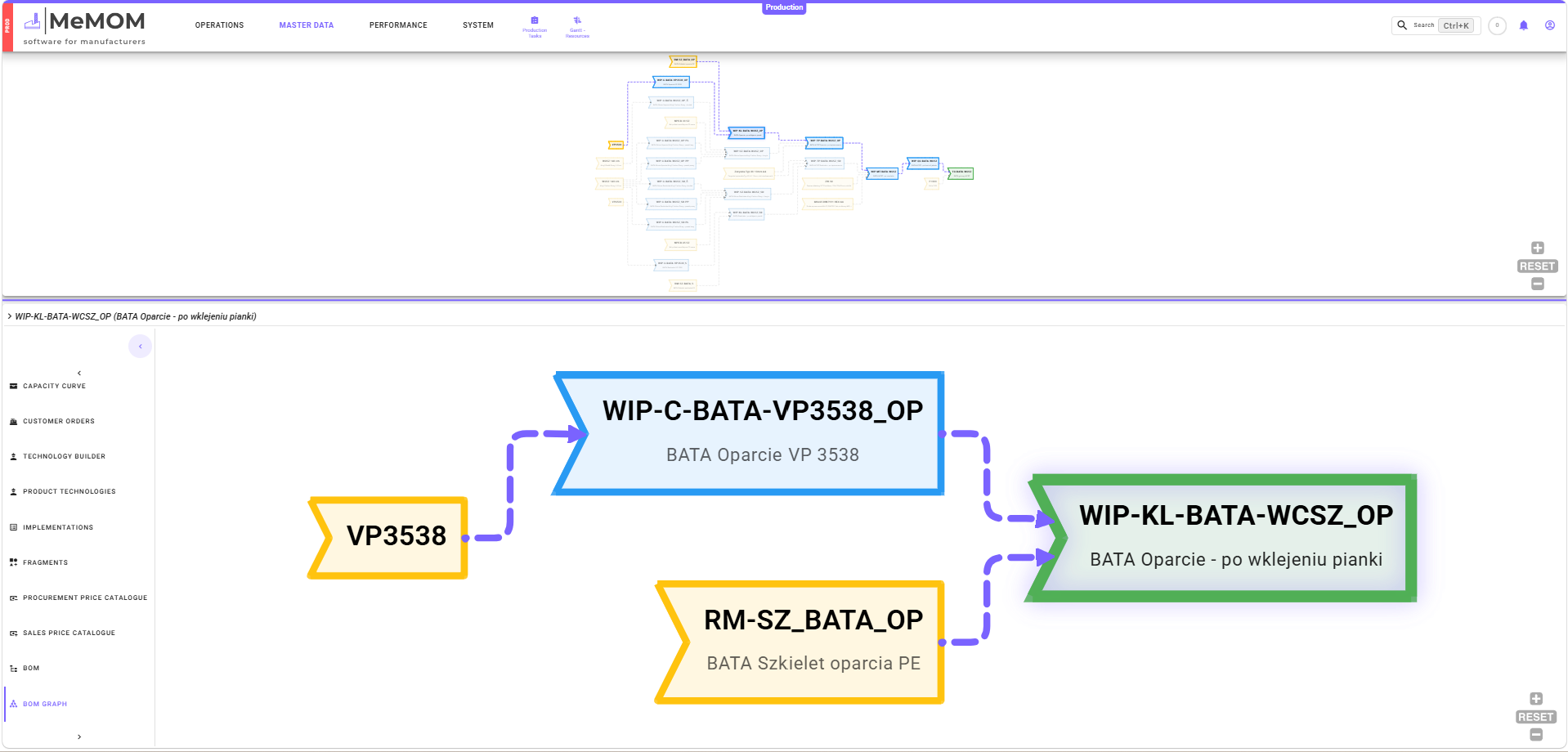Click the Implementations sidebar icon
Image resolution: width=1568 pixels, height=752 pixels.
[x=13, y=527]
